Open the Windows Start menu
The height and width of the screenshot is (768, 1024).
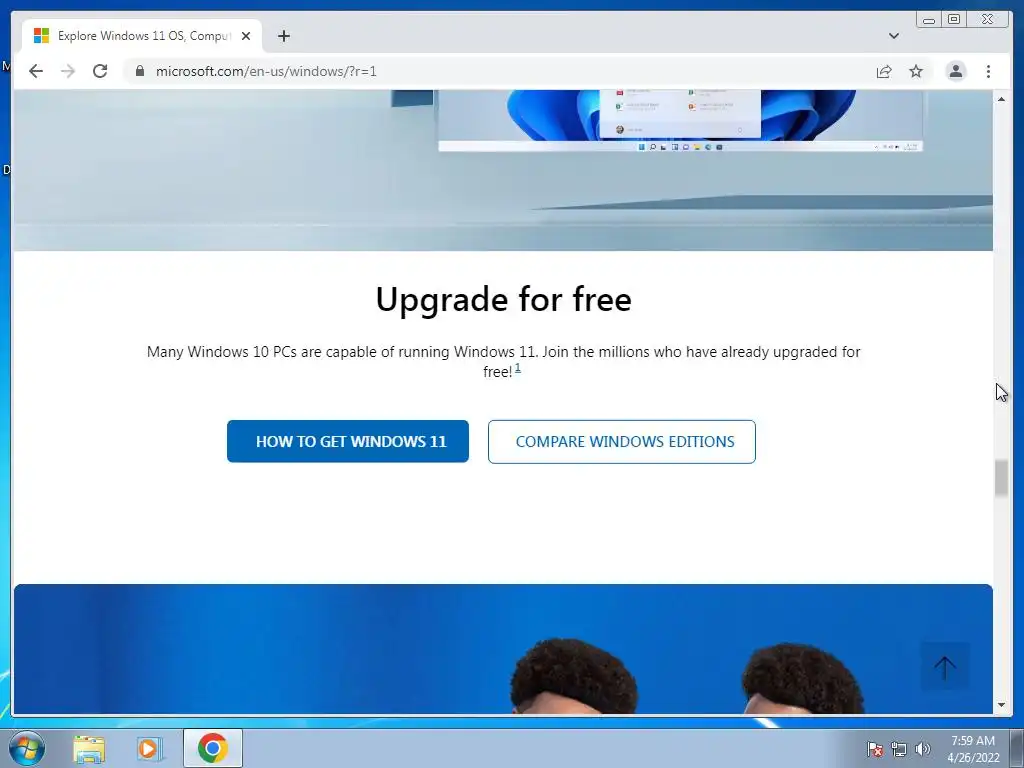pos(27,748)
